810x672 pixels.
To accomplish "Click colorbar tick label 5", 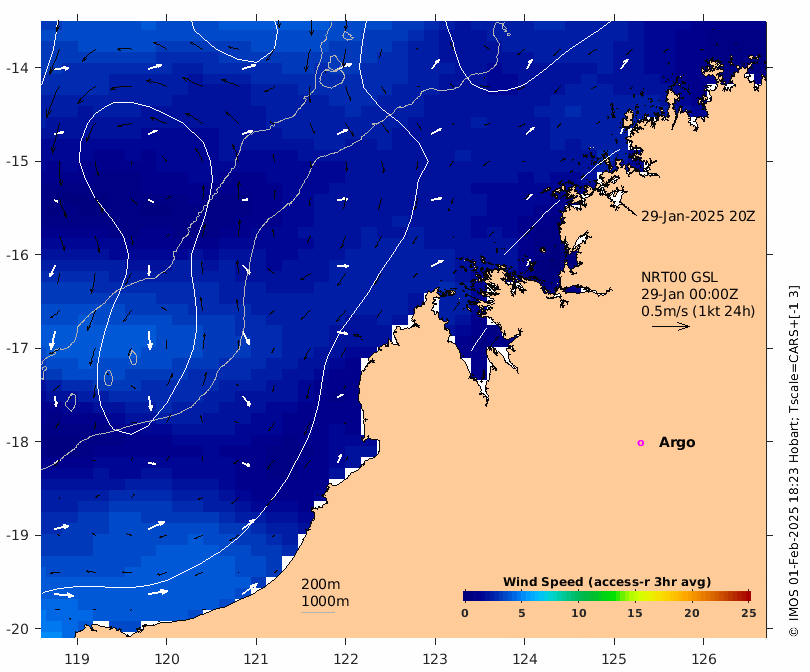I will click(x=522, y=613).
